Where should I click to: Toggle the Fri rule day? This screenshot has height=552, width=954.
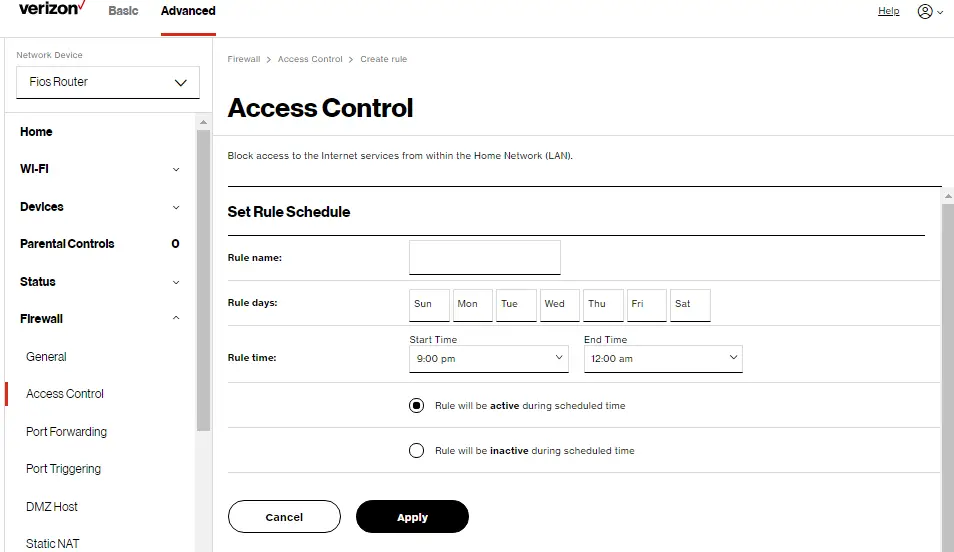click(x=647, y=304)
